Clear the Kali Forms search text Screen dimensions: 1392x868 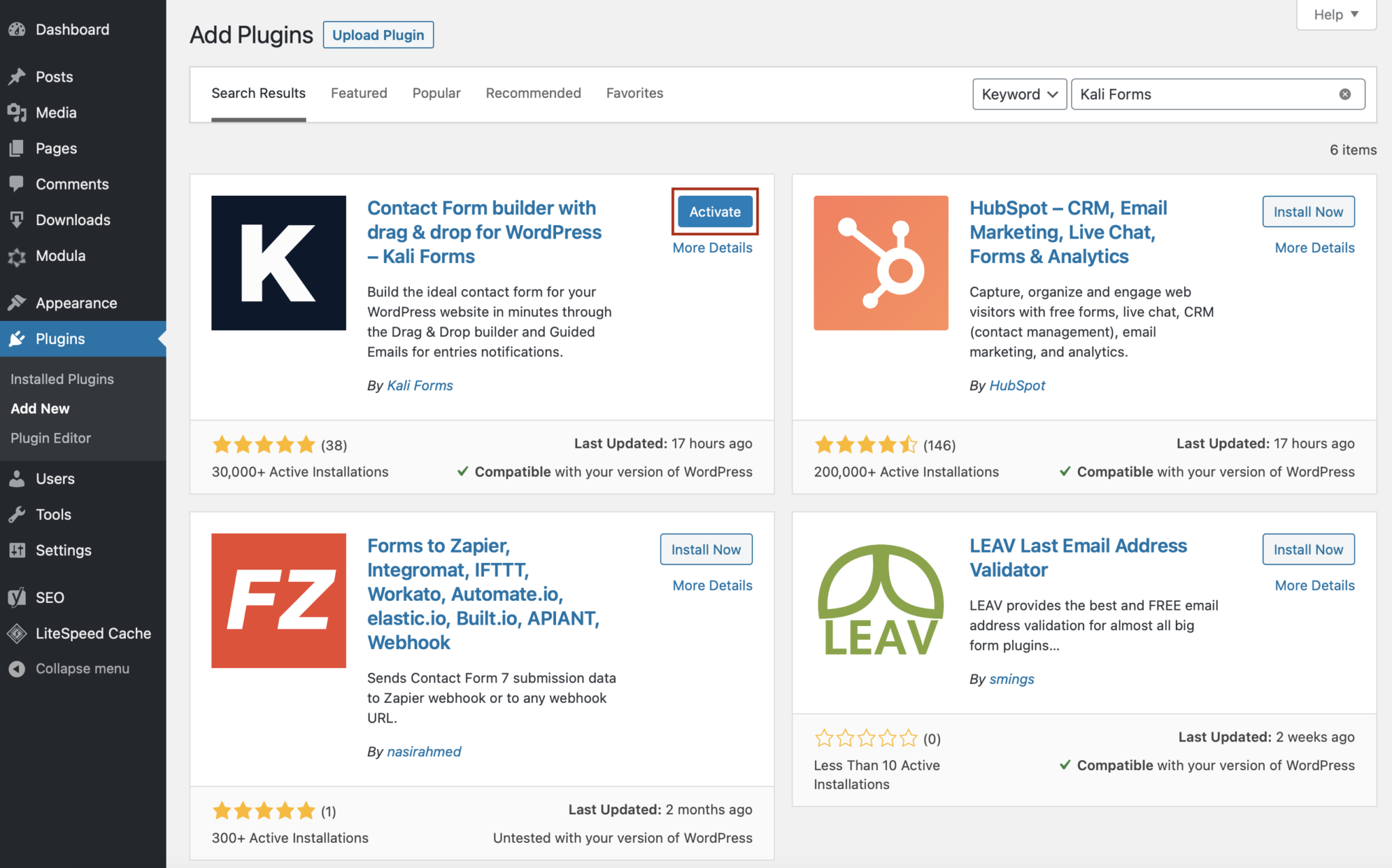tap(1344, 94)
